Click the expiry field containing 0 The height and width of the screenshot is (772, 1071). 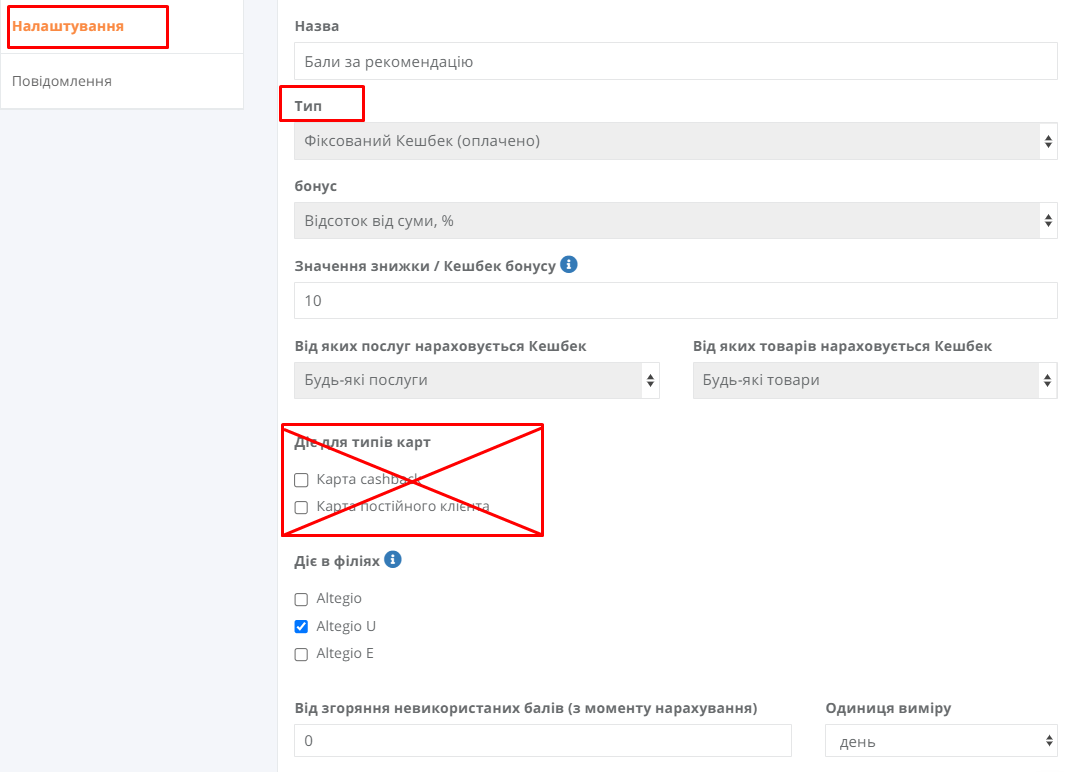click(x=543, y=741)
